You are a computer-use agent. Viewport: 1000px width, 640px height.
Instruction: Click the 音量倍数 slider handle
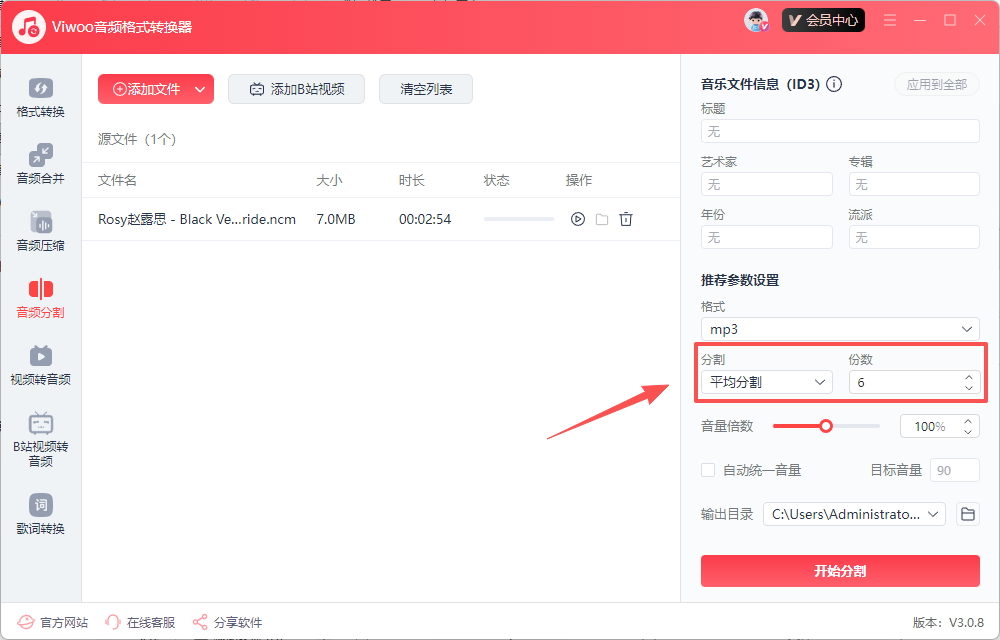pyautogui.click(x=826, y=426)
